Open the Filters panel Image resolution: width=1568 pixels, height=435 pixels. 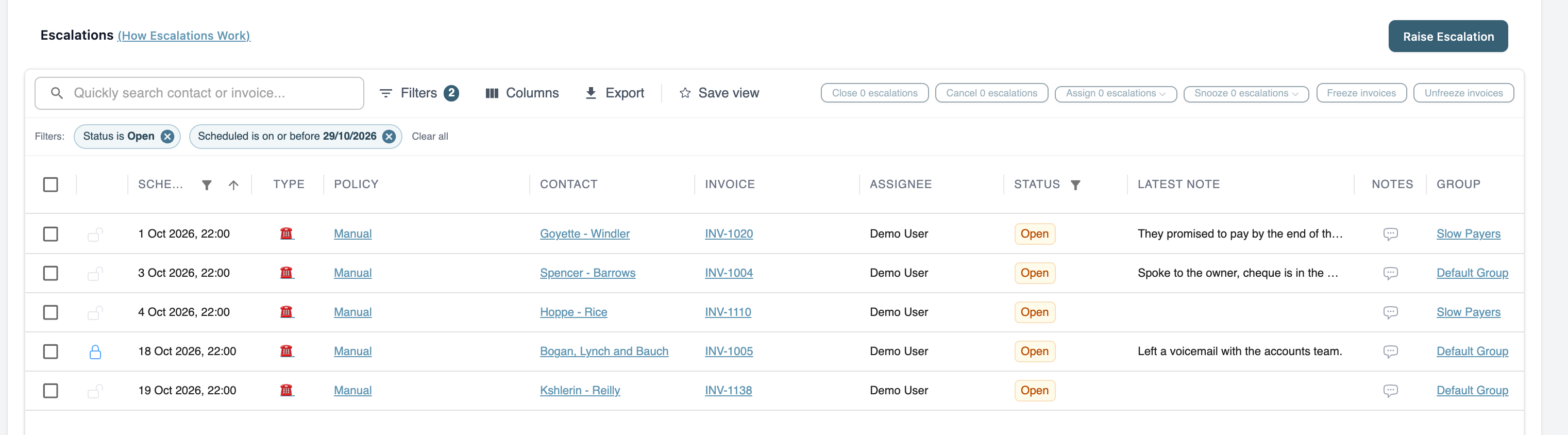[418, 93]
